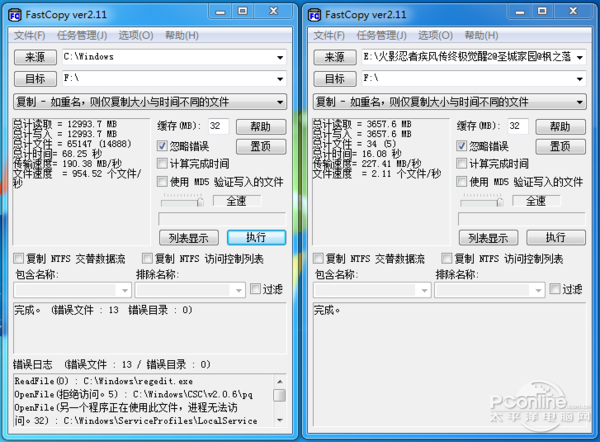600x442 pixels.
Task: Open 包含名称 combo box in right window
Action: coord(372,290)
